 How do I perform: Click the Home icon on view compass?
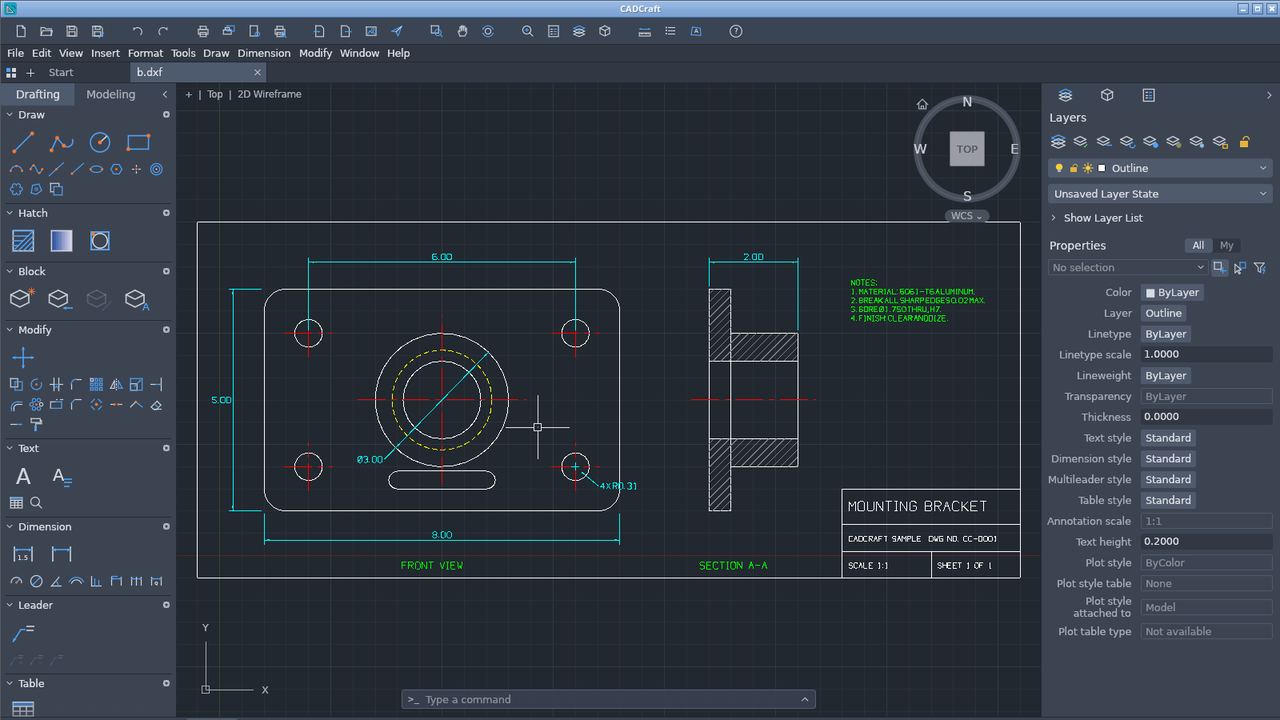[x=922, y=104]
